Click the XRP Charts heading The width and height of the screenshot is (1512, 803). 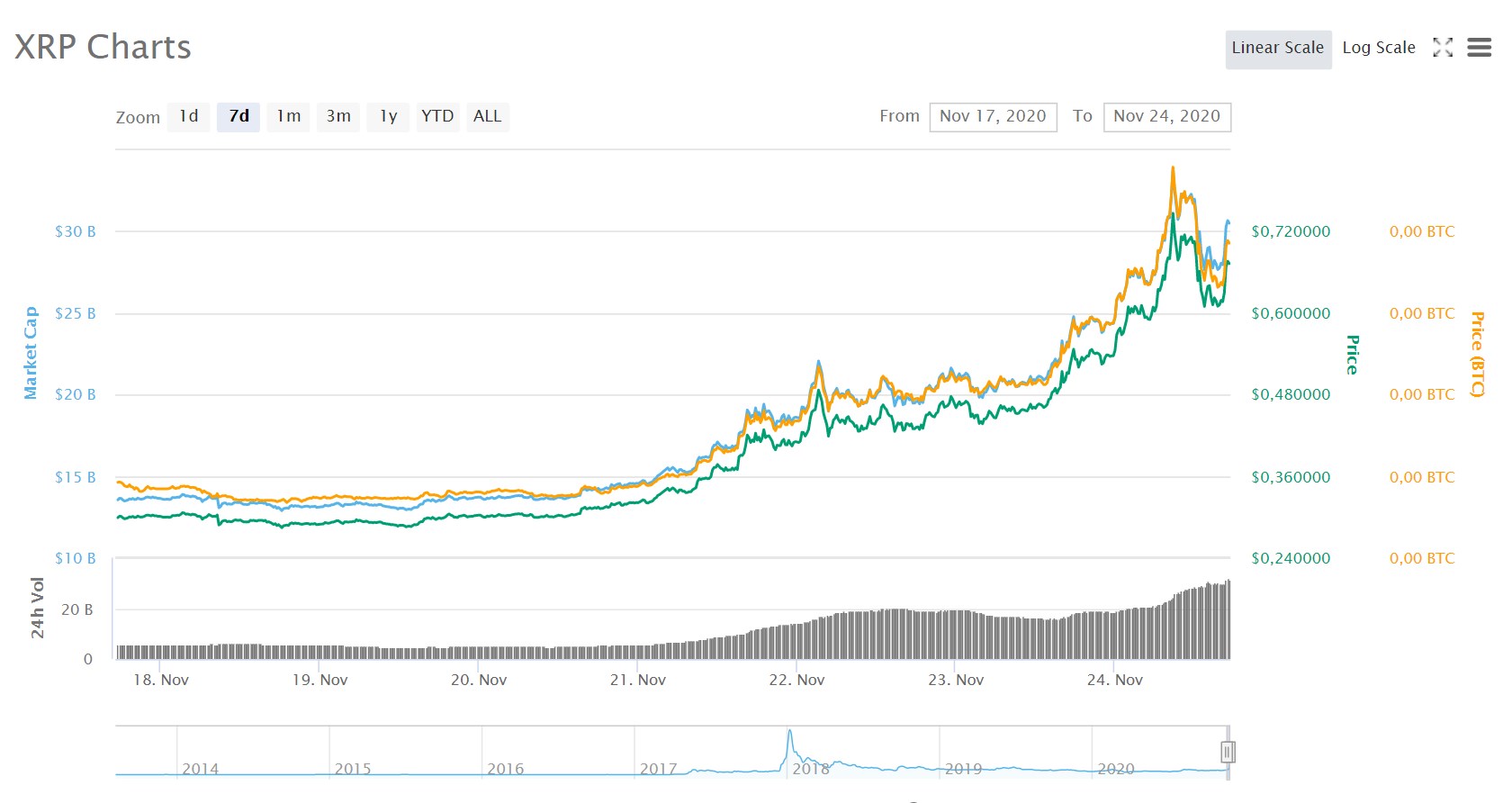103,47
